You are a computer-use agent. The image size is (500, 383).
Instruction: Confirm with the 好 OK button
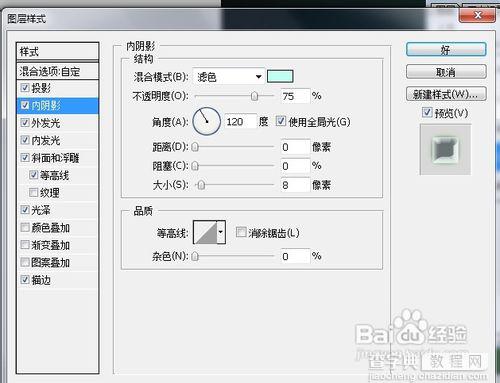coord(446,50)
